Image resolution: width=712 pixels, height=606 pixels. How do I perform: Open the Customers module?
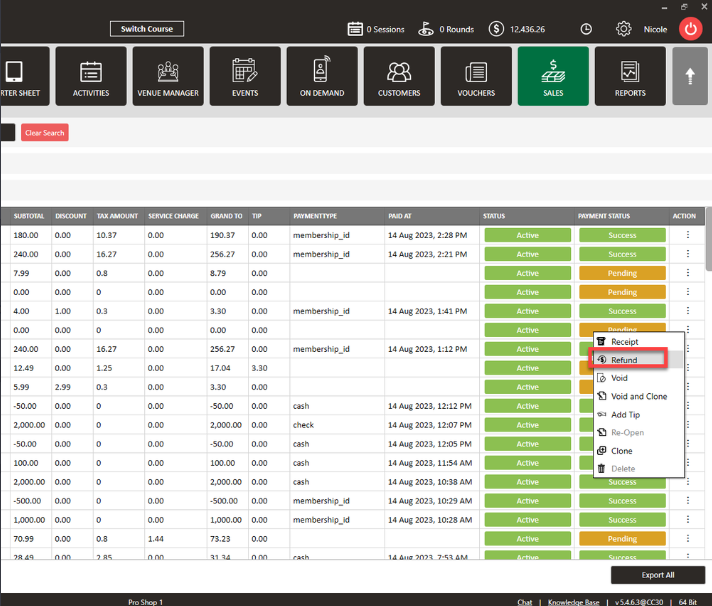[x=399, y=76]
